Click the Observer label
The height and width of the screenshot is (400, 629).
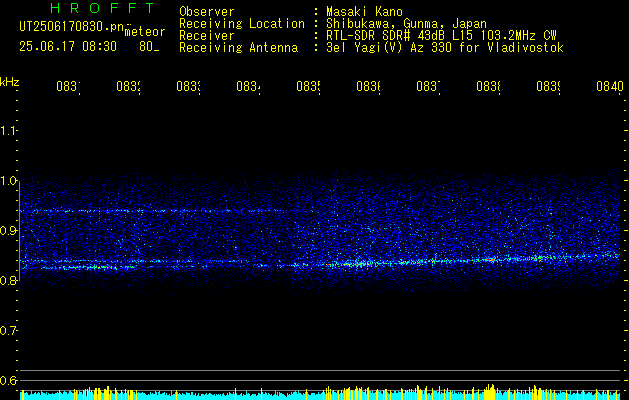coord(207,11)
